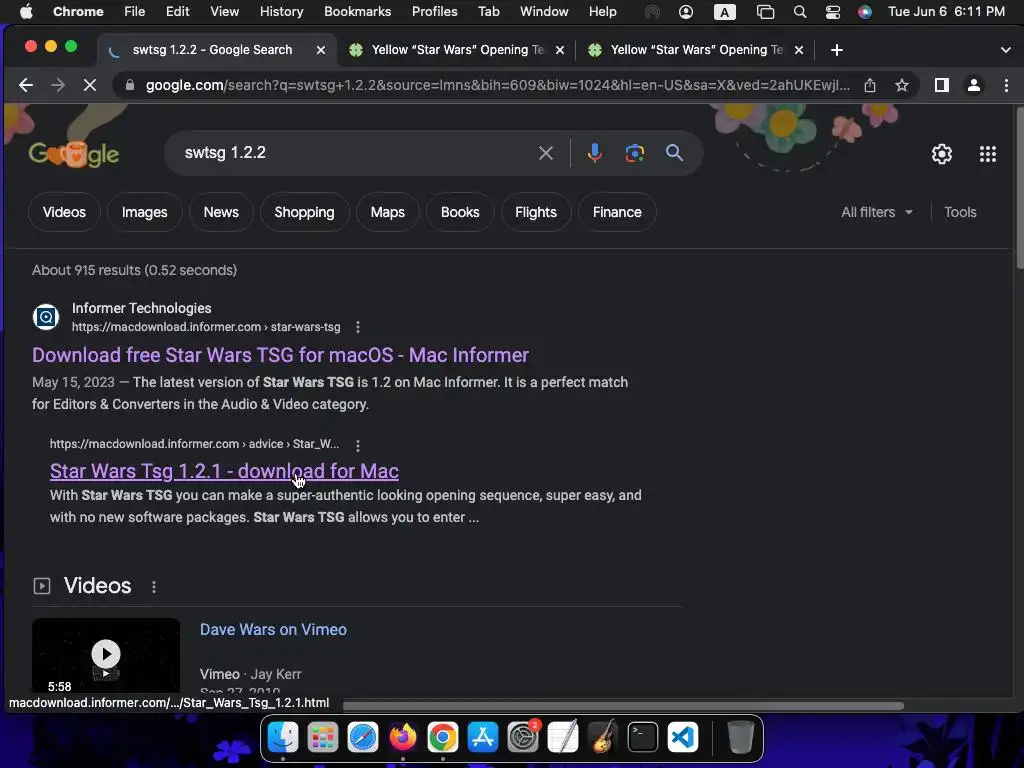Open options for Informer Technologies result

[x=357, y=327]
